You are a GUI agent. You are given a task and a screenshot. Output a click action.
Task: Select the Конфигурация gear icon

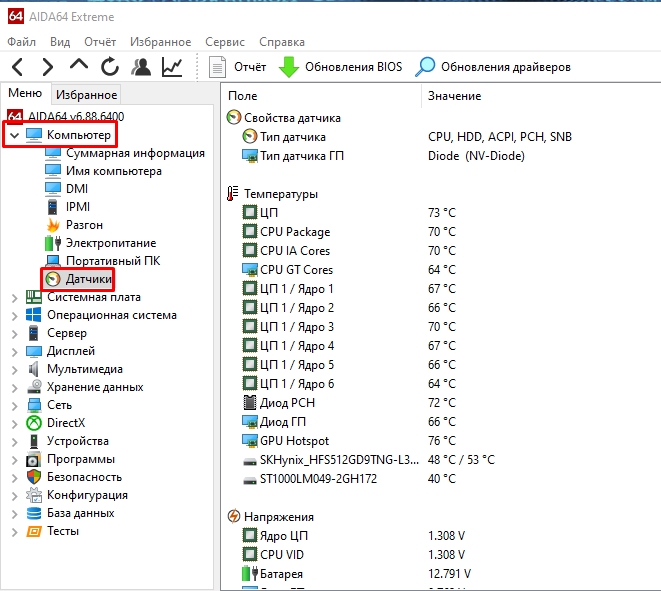34,495
